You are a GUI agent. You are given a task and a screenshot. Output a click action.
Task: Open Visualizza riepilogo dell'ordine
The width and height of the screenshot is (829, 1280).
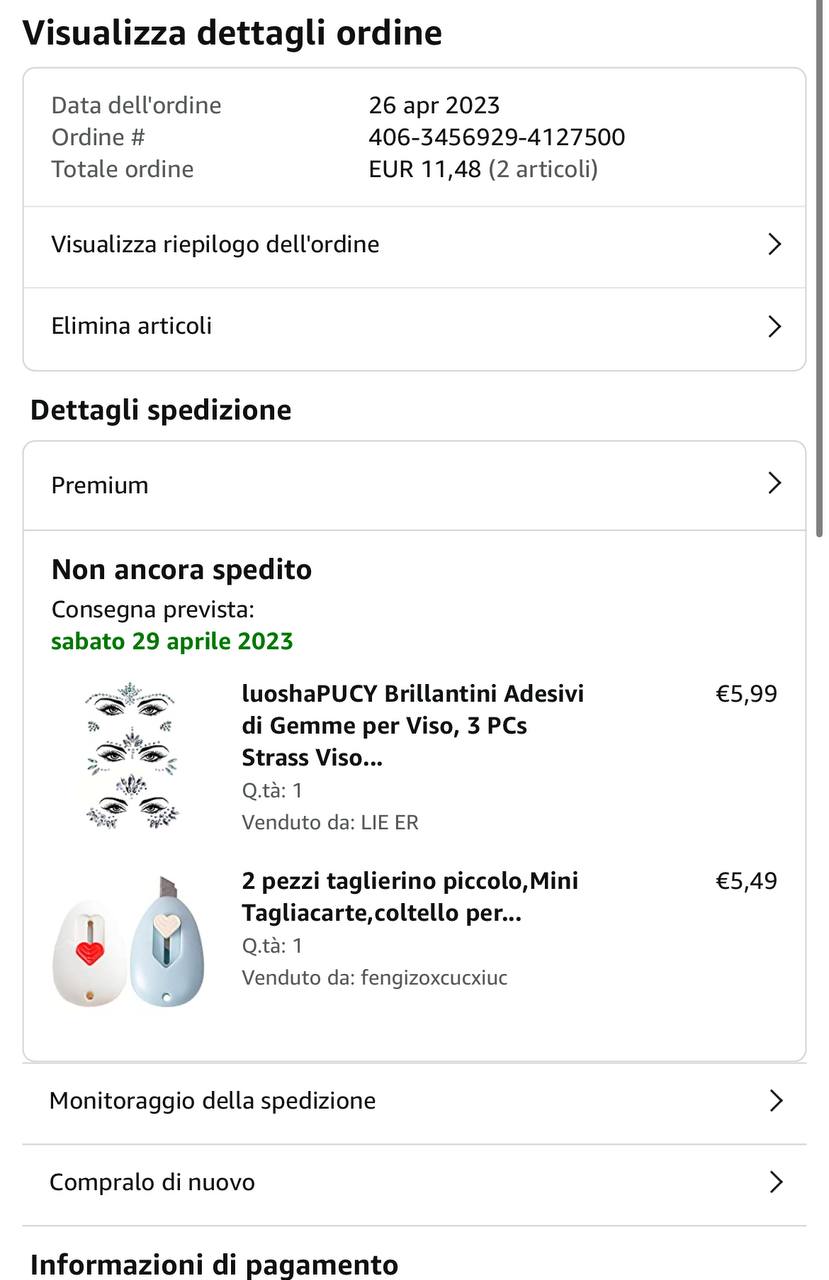tap(215, 245)
